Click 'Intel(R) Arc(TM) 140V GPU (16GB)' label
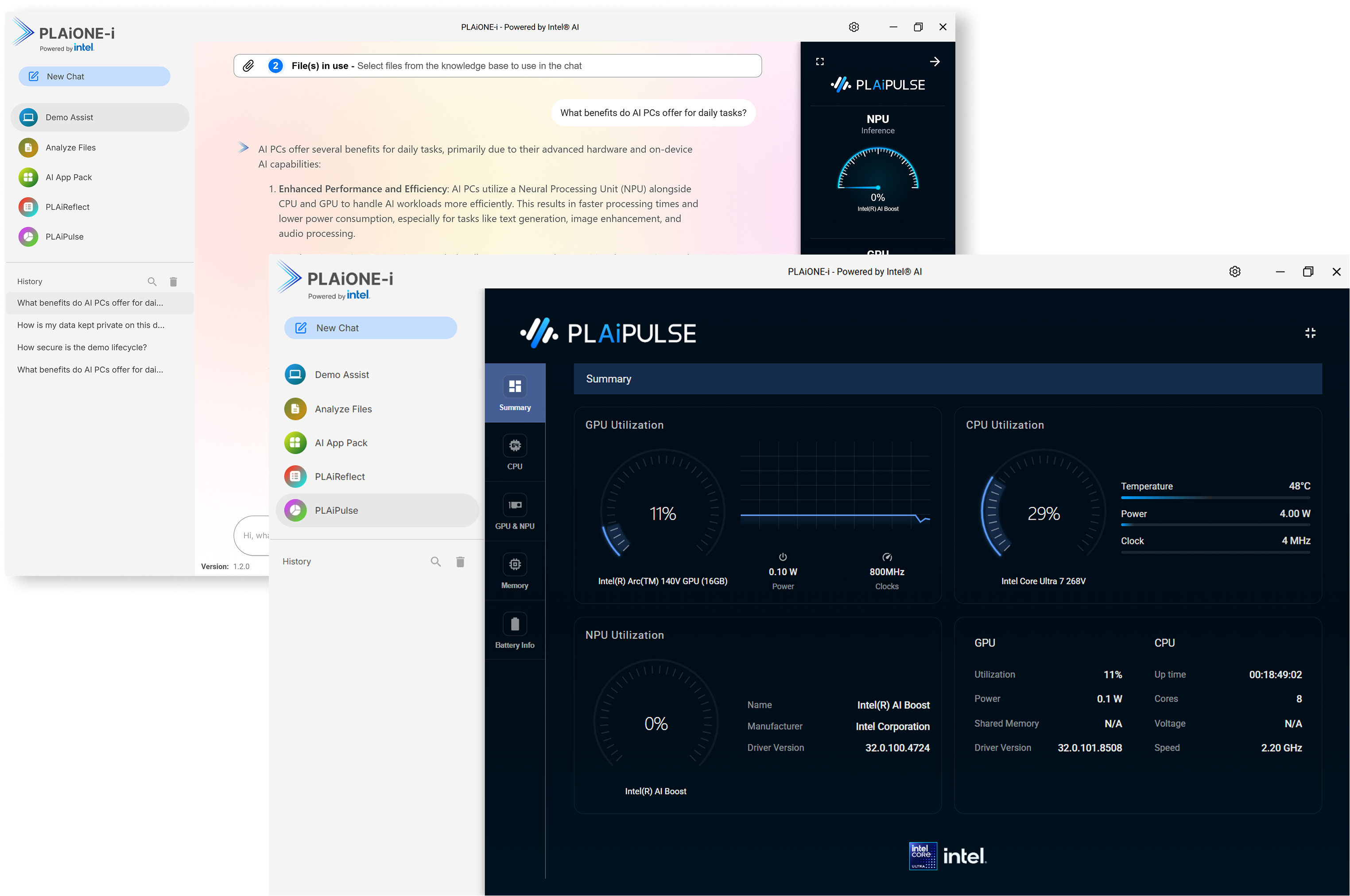 663,581
